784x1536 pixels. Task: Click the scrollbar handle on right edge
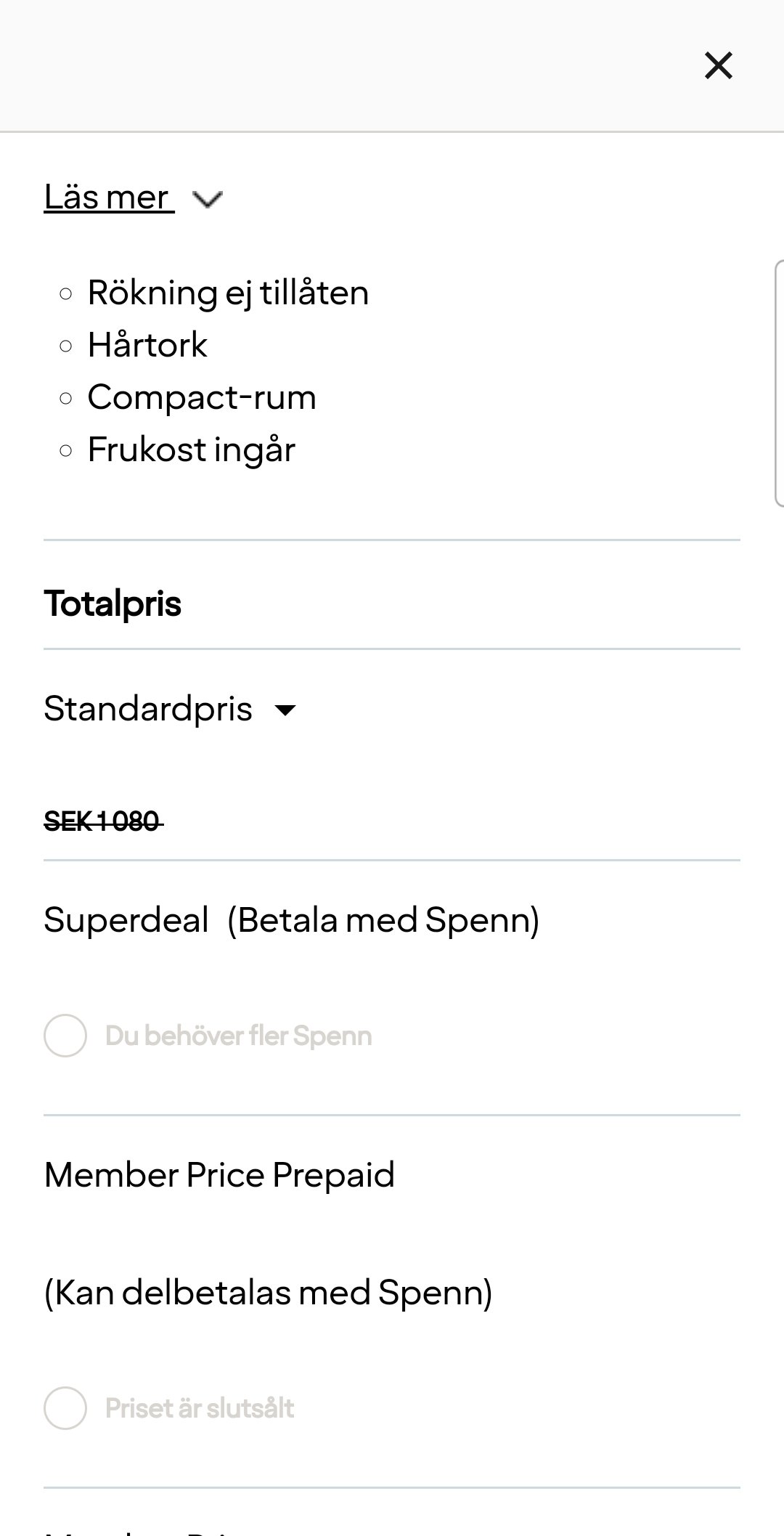click(778, 382)
